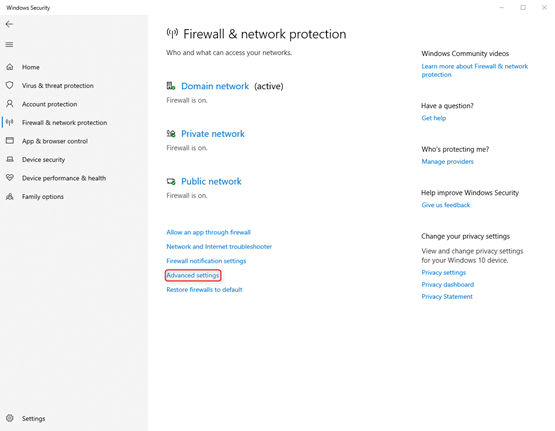Open Settings gear icon in the sidebar
Image resolution: width=555 pixels, height=431 pixels.
(x=10, y=418)
